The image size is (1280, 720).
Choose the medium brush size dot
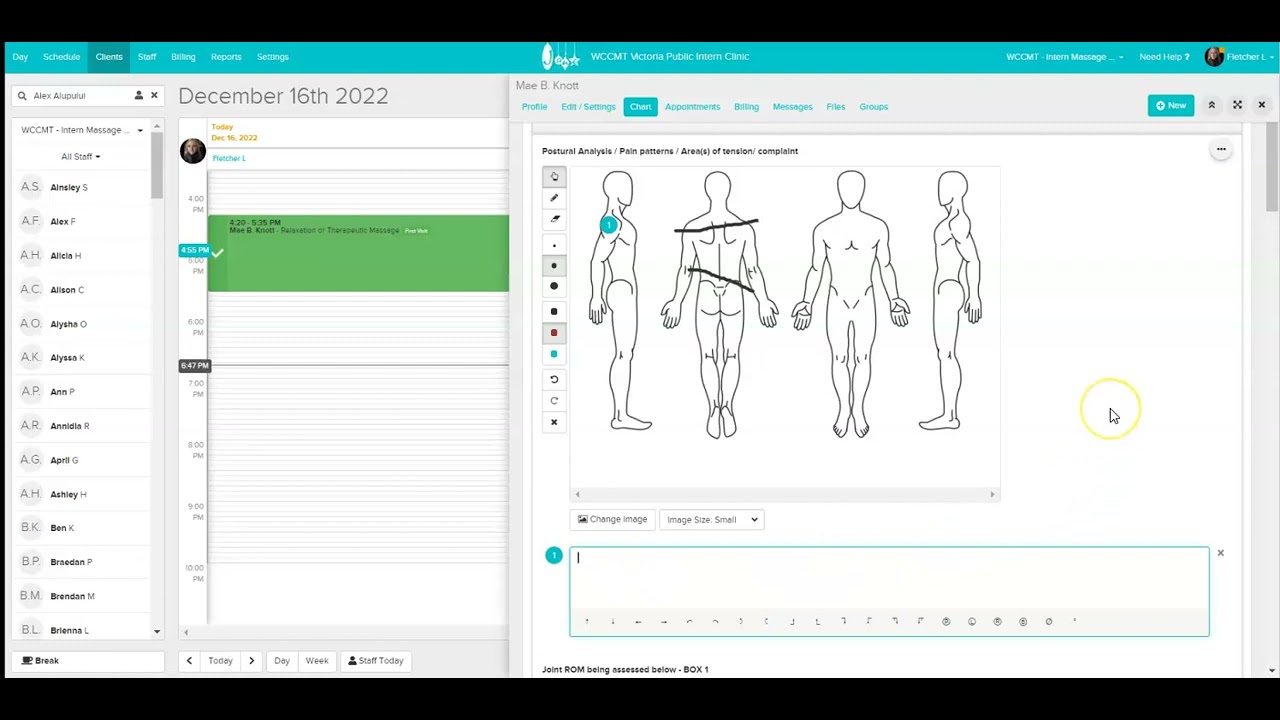(x=554, y=266)
